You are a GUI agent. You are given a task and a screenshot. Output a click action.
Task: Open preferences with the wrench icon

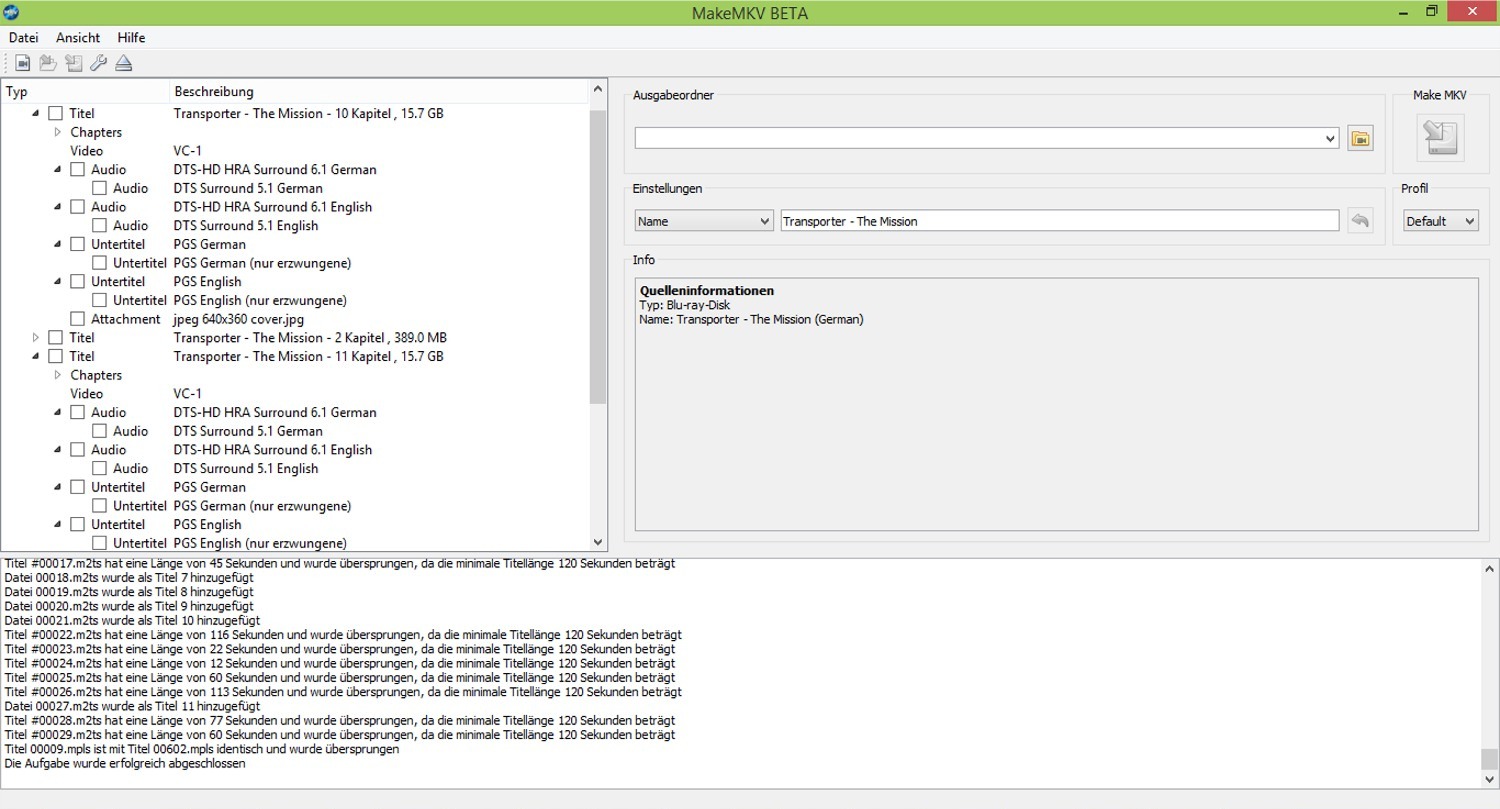click(98, 63)
